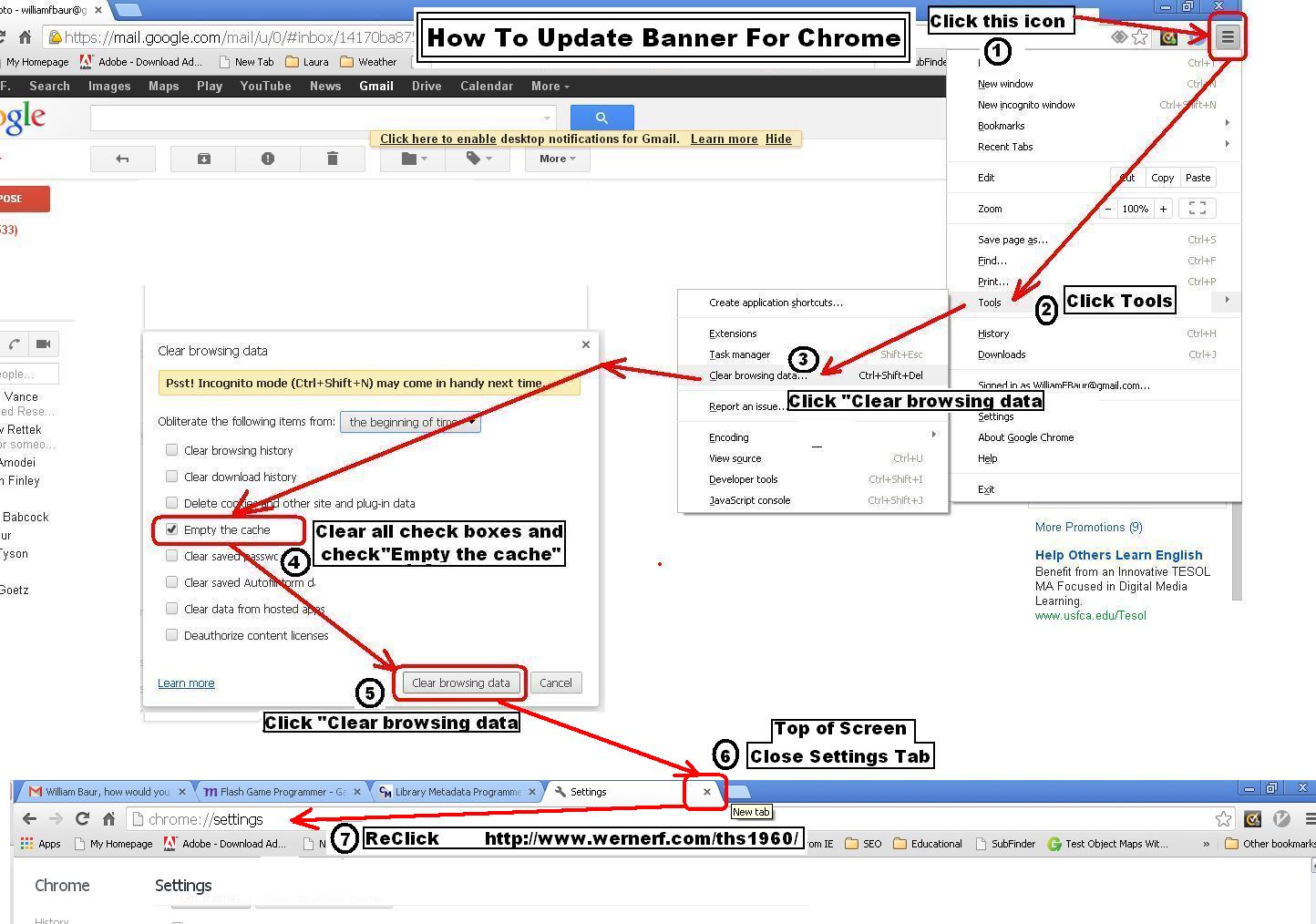This screenshot has width=1316, height=924.
Task: Click the blue Gmail search magnifier button
Action: click(601, 118)
